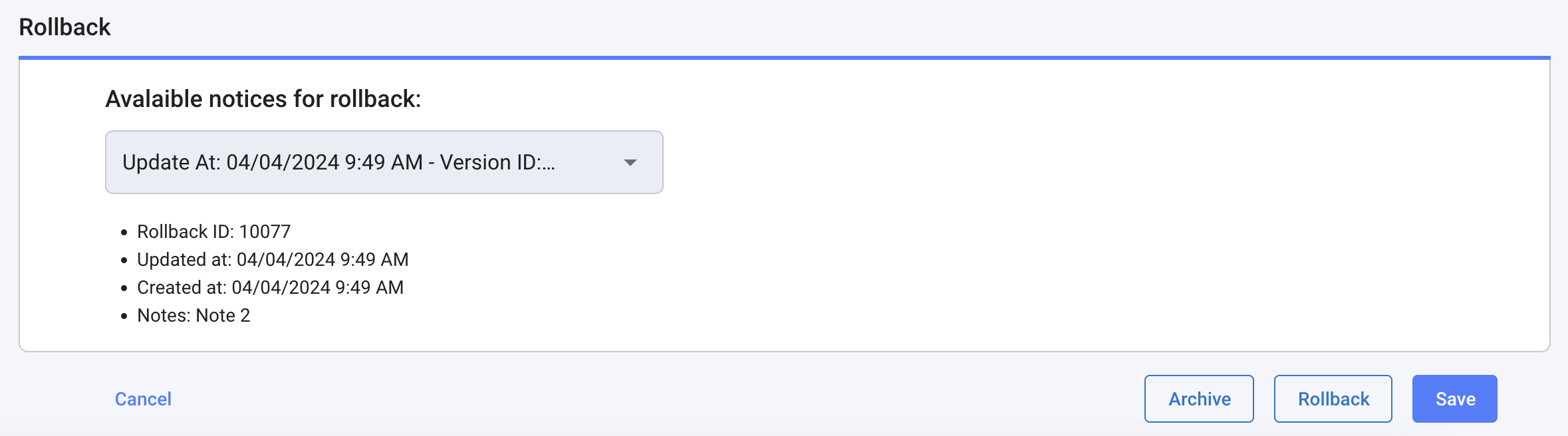
Task: Click the 'Update At: 04/04/2024' combo box text
Action: coord(273,163)
